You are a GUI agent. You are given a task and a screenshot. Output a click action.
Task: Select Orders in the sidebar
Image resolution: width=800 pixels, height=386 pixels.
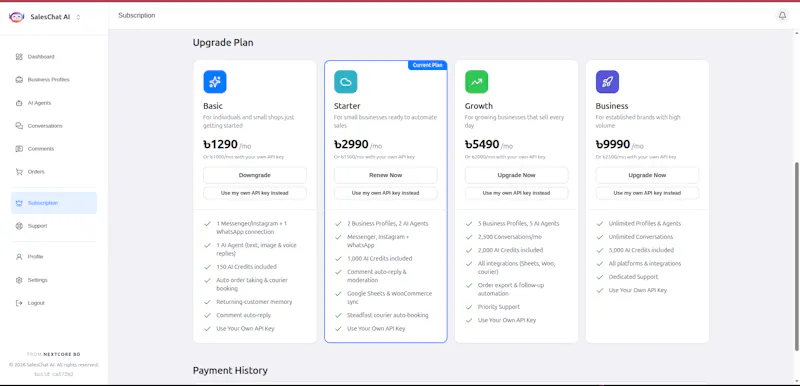pyautogui.click(x=54, y=172)
